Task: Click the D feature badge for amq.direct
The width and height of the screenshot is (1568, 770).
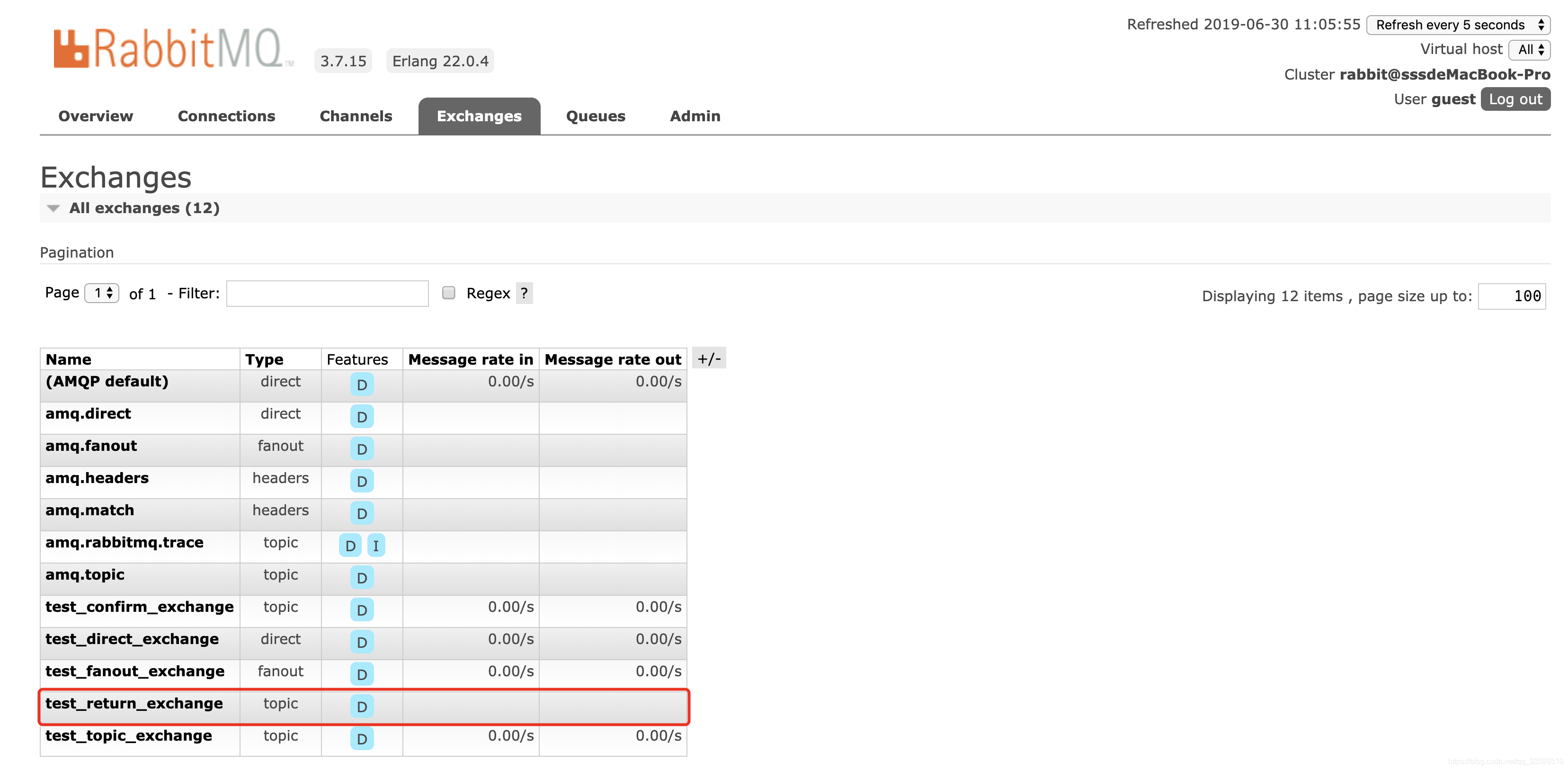Action: 362,417
